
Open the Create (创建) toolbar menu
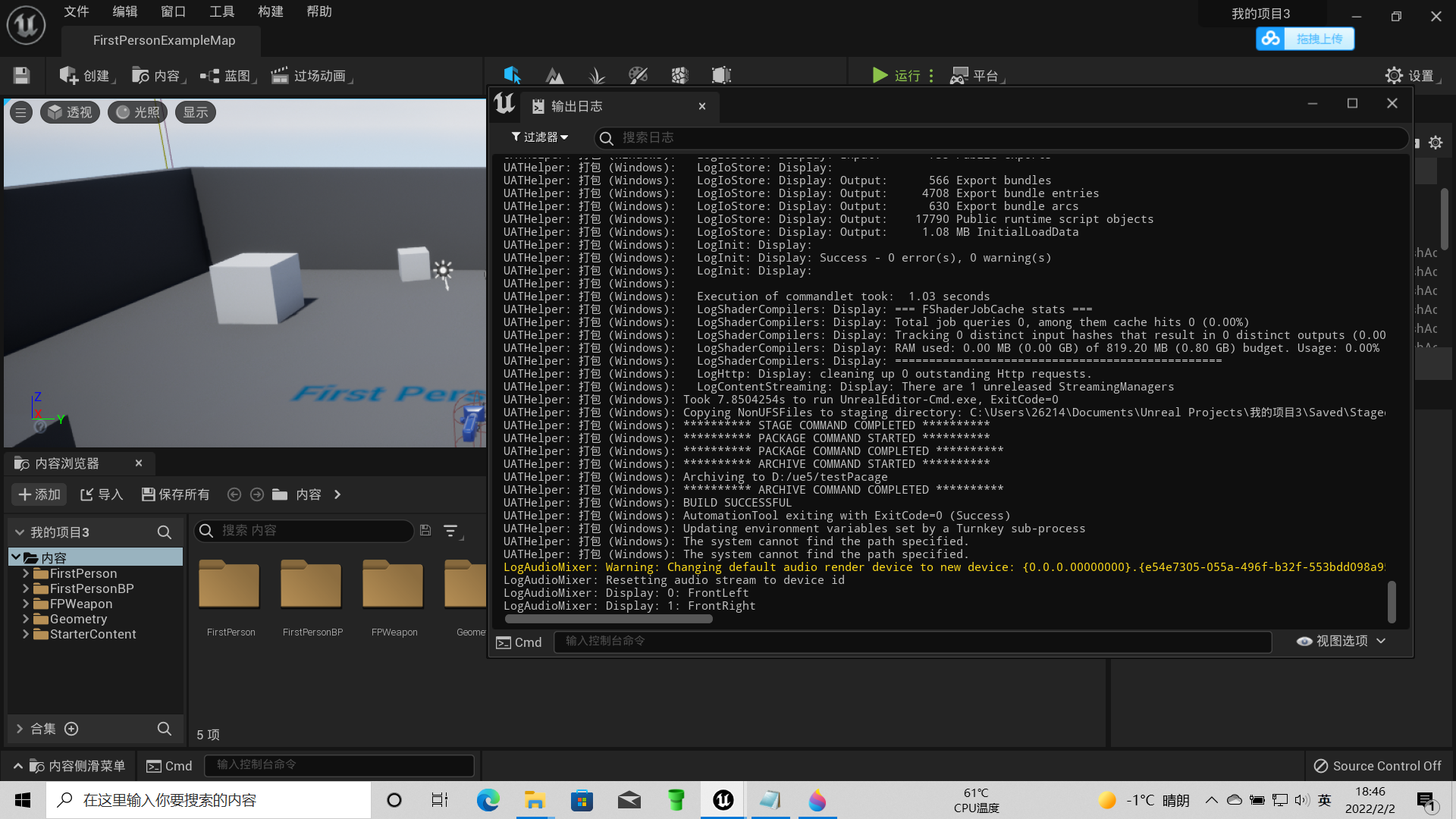pyautogui.click(x=86, y=75)
